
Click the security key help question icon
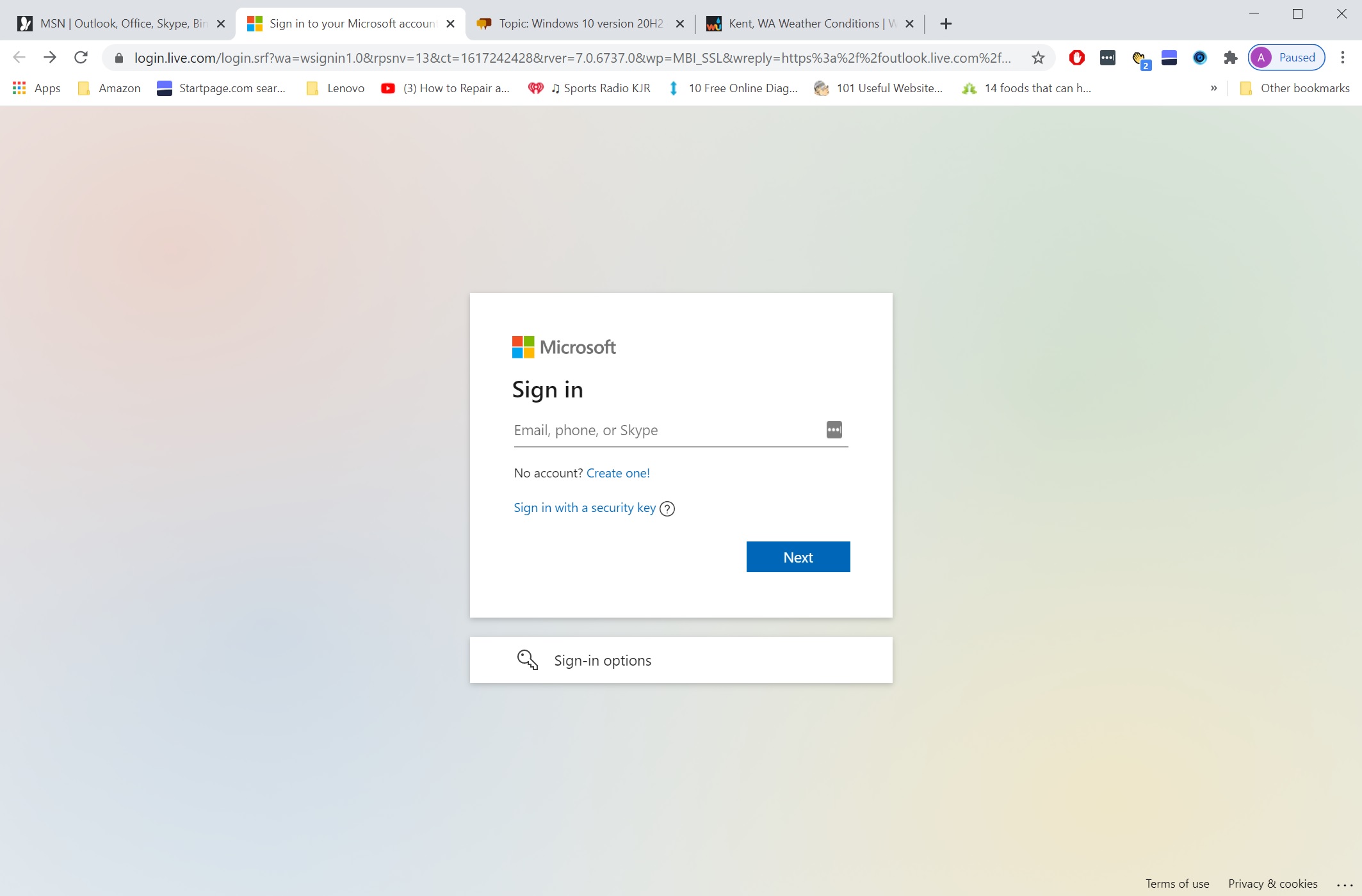click(667, 509)
